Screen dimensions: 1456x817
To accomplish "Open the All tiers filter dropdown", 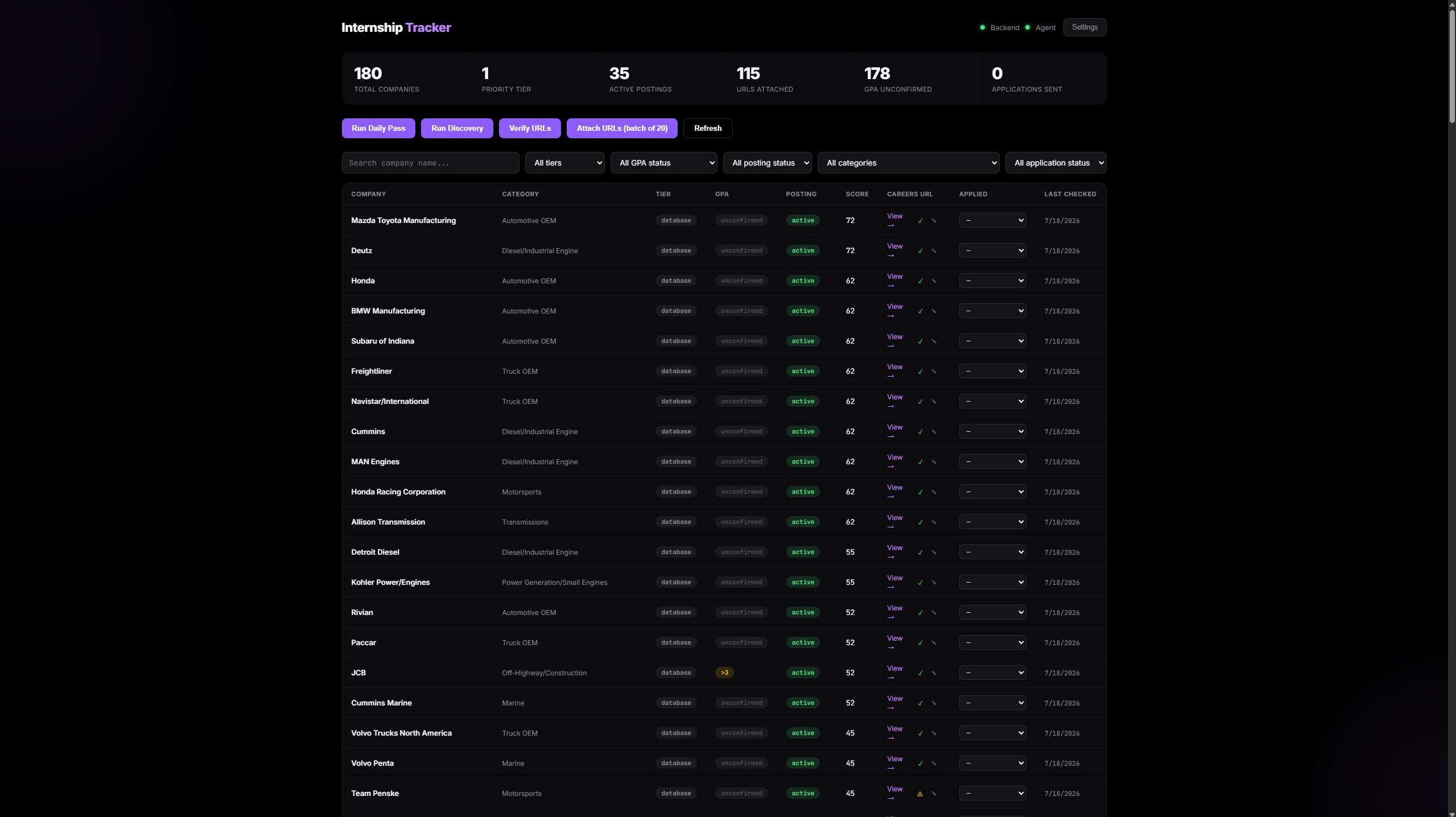I will 564,163.
